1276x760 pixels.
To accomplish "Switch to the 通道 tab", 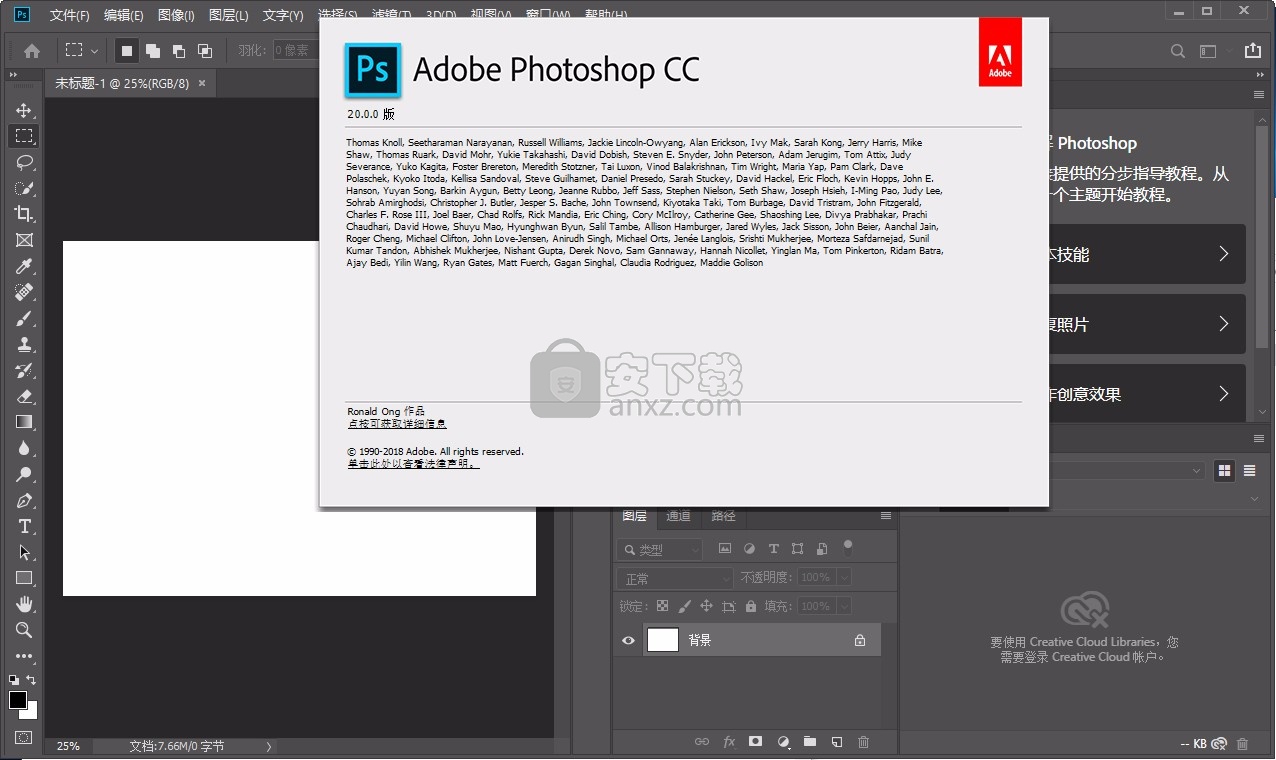I will 678,516.
